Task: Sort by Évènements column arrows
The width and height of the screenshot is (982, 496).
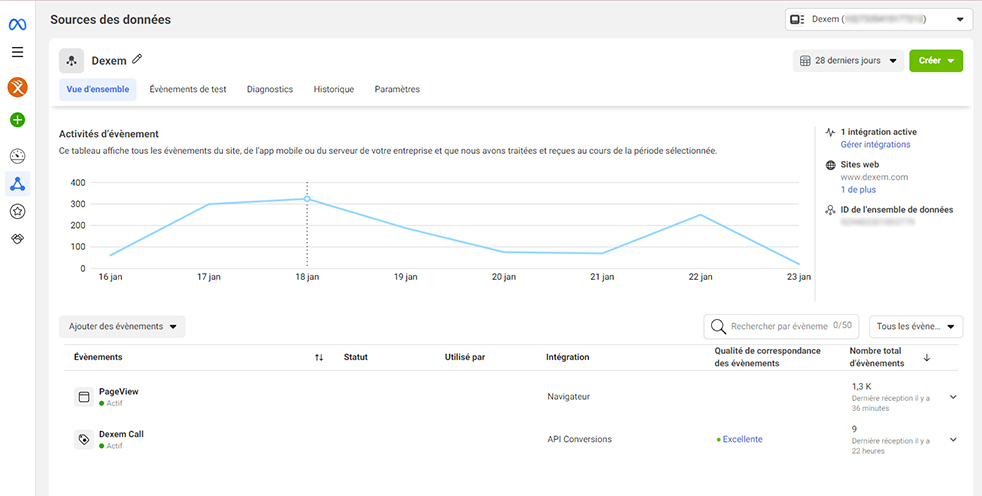Action: (x=319, y=358)
